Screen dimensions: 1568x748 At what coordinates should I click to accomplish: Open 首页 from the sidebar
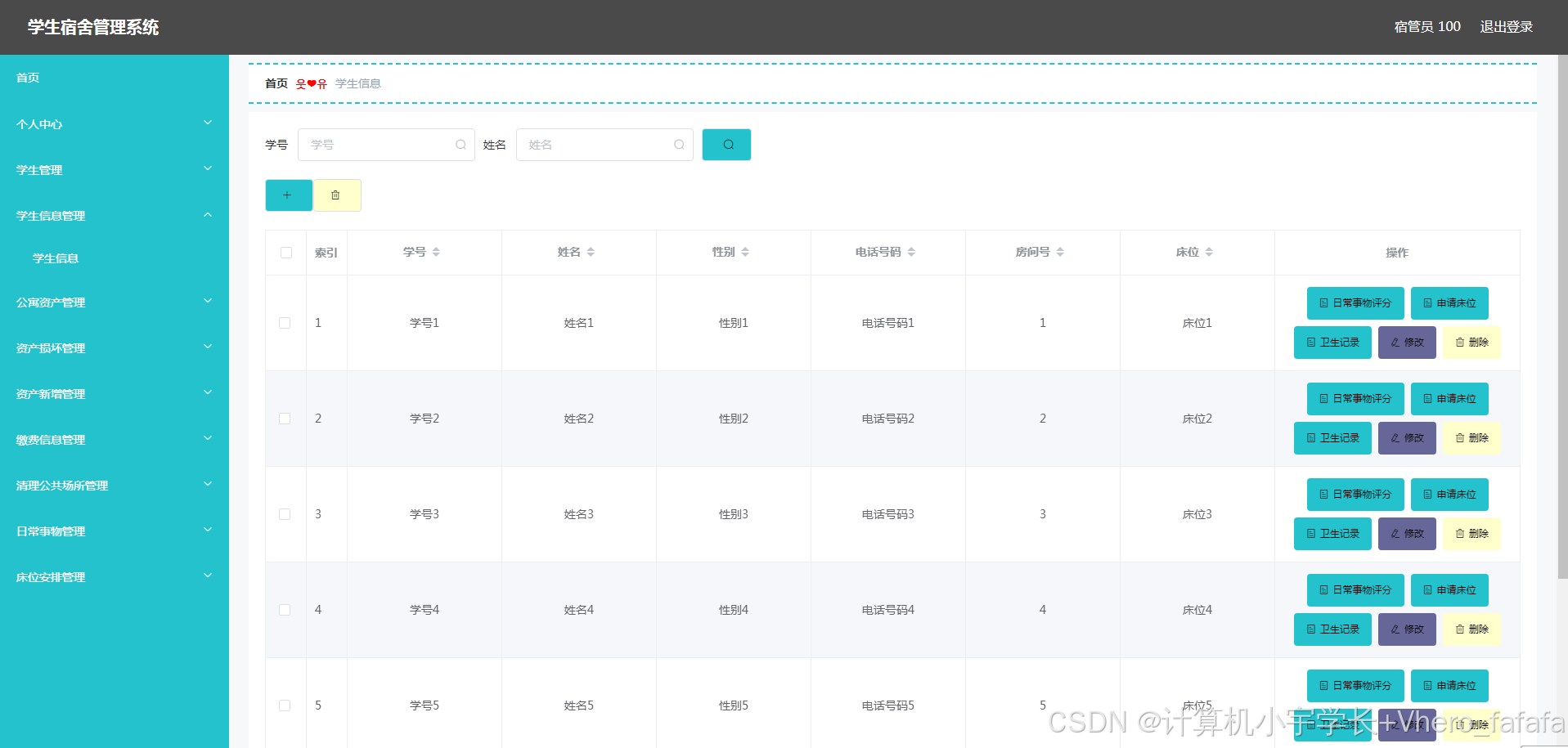[27, 78]
